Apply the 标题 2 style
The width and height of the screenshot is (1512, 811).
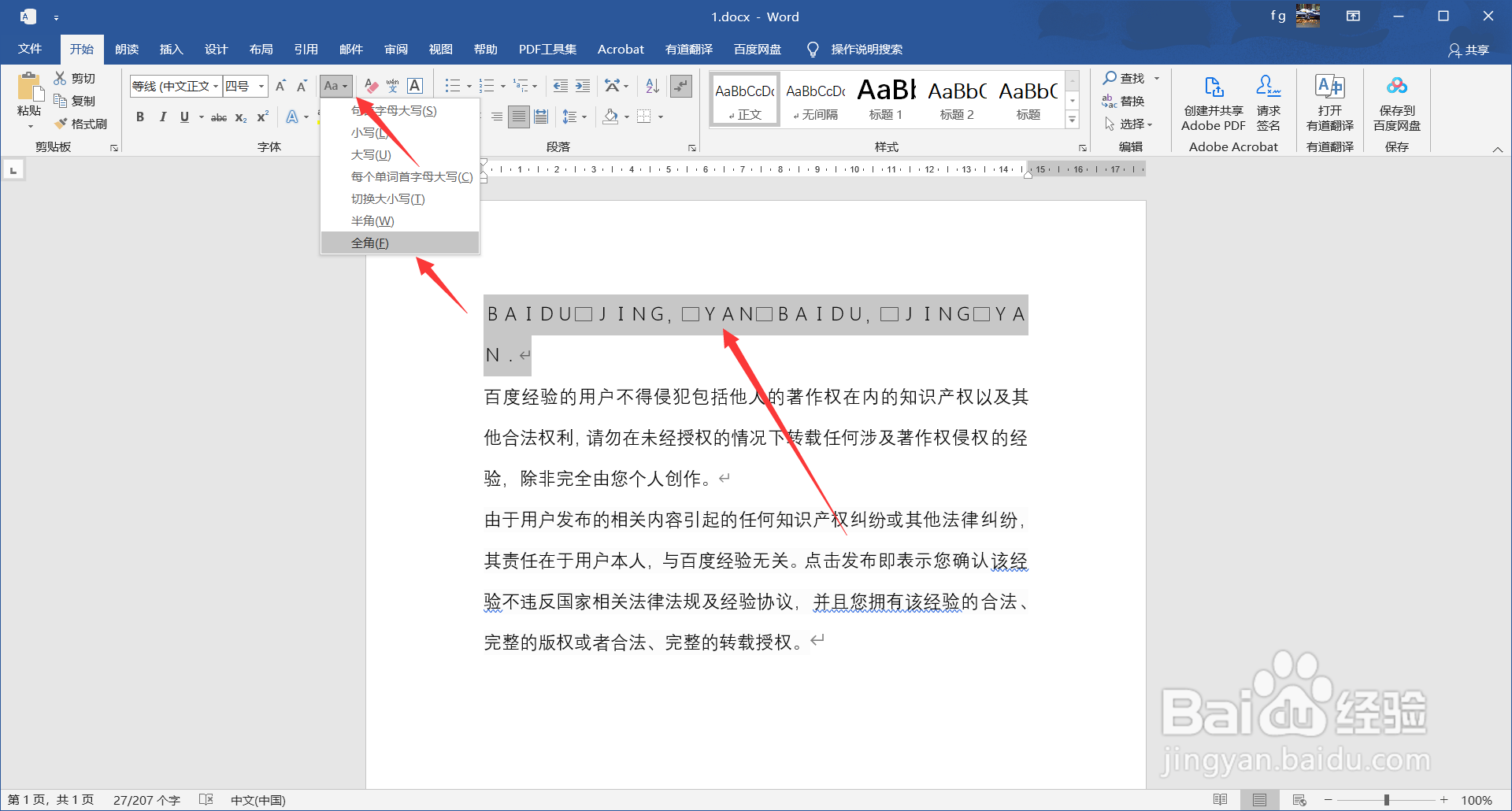(x=957, y=99)
